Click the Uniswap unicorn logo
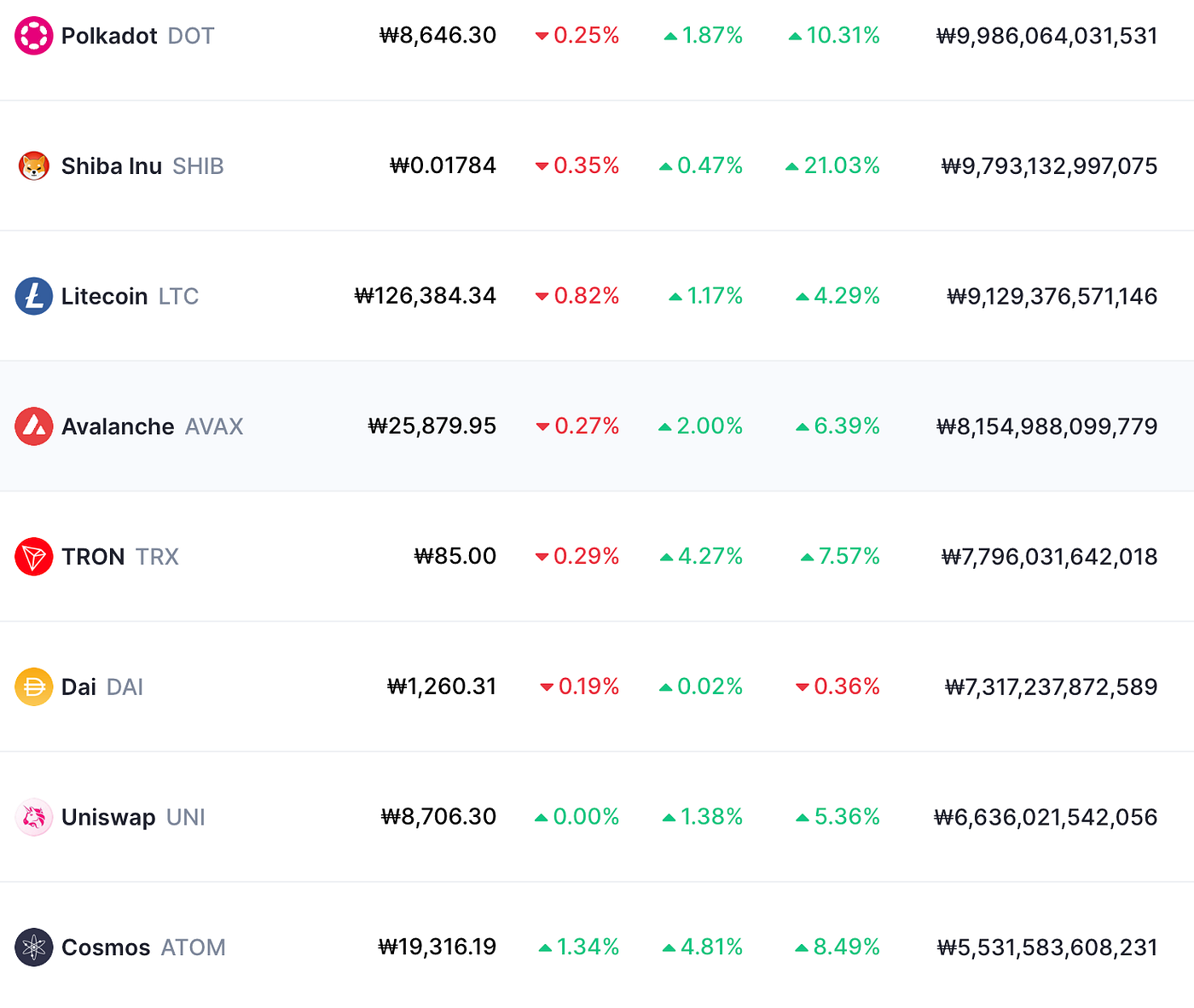The width and height of the screenshot is (1194, 1008). coord(34,817)
